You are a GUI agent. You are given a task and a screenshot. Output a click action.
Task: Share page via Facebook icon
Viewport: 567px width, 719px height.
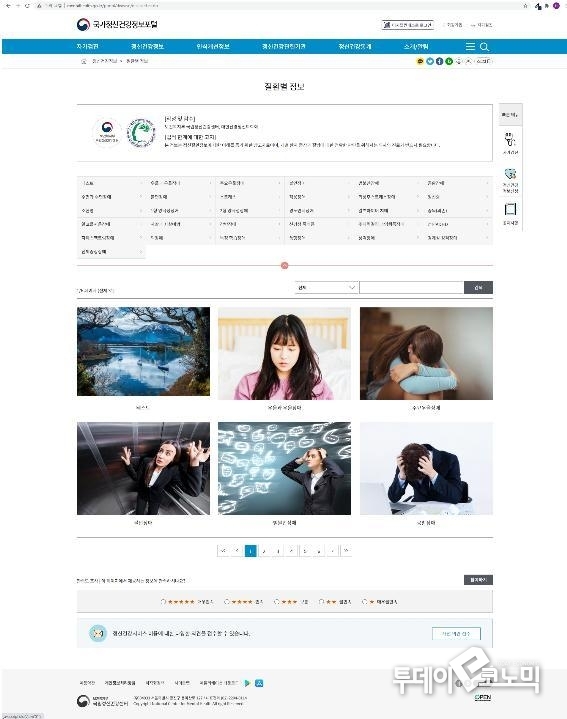pos(440,61)
